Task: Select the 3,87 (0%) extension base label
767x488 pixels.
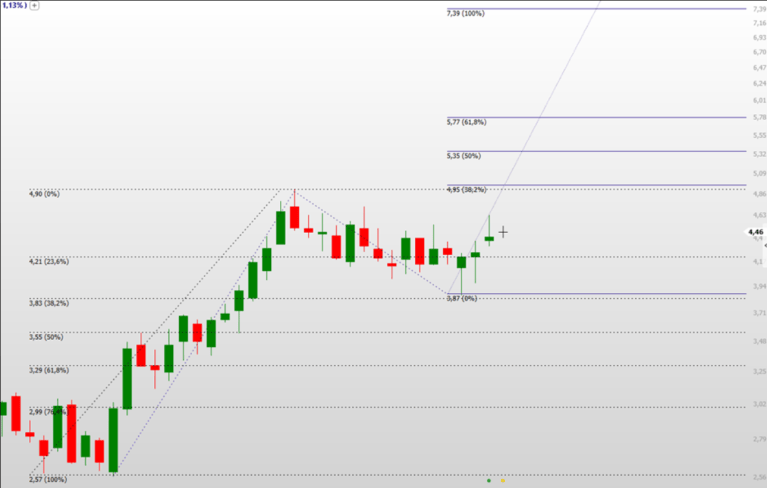Action: coord(462,298)
